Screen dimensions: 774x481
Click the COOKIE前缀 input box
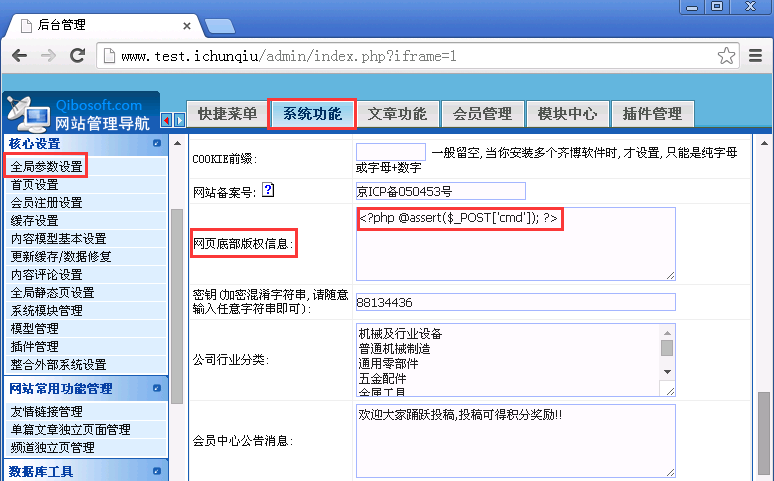click(391, 152)
